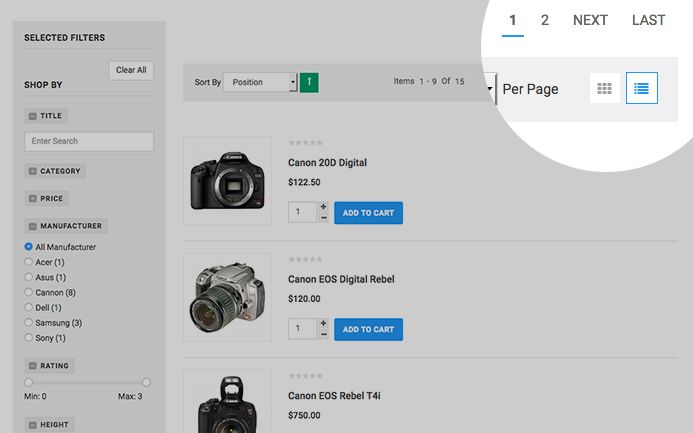Image resolution: width=693 pixels, height=433 pixels.
Task: Open Canon 20D Digital product image
Action: [227, 180]
